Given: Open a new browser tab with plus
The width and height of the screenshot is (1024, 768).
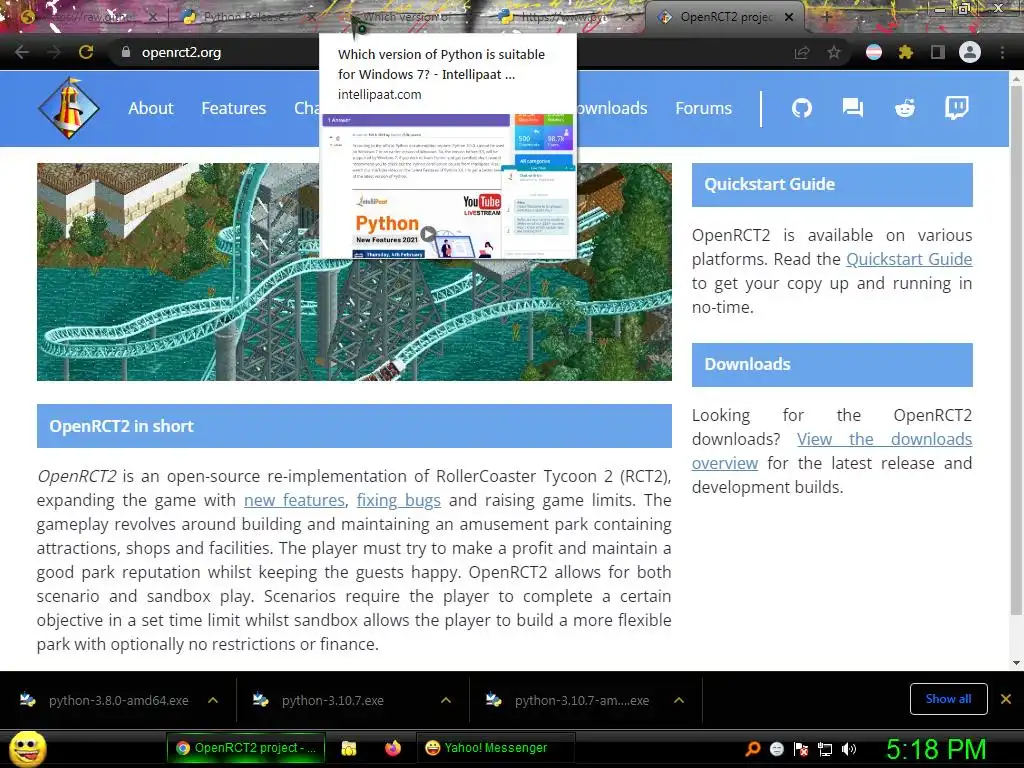Looking at the screenshot, I should point(827,17).
